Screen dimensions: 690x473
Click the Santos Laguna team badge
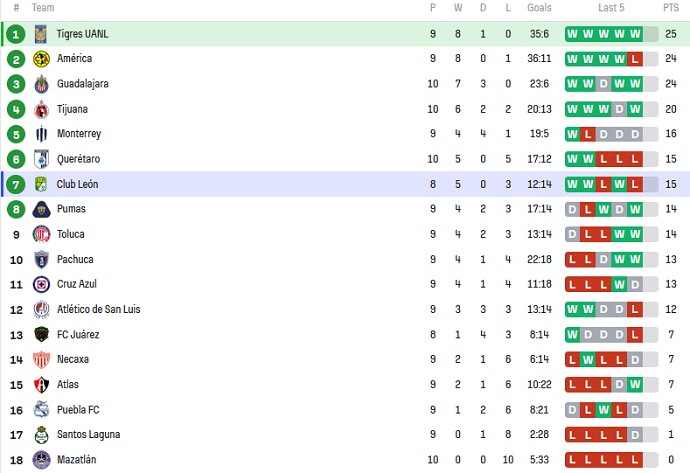41,434
